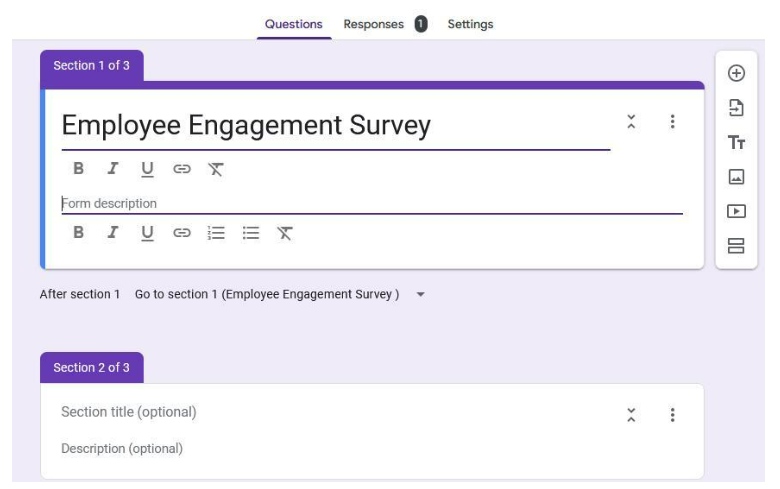Open the Section 1 three-dot menu

pyautogui.click(x=673, y=122)
